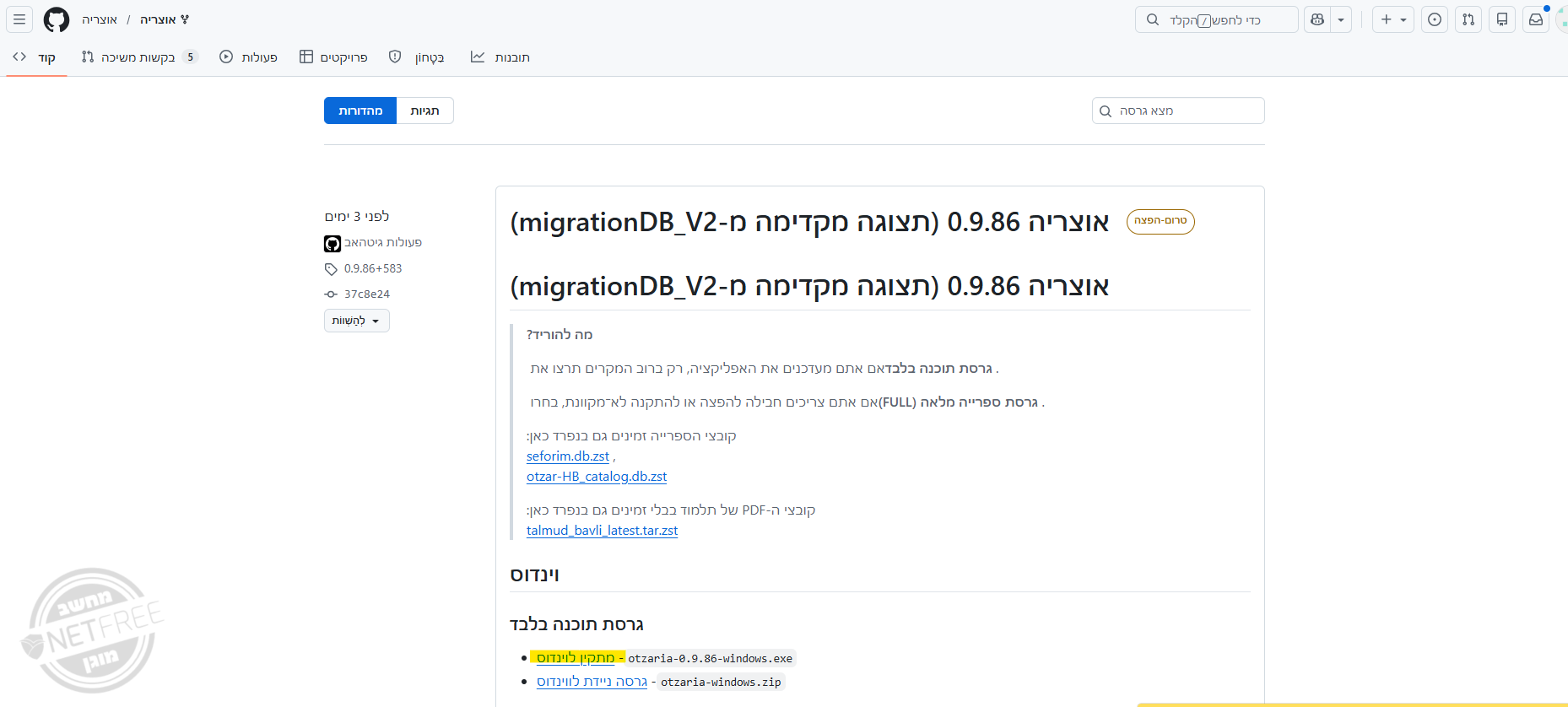This screenshot has width=1568, height=707.
Task: Open the repository name link in breadcrumb
Action: [158, 19]
